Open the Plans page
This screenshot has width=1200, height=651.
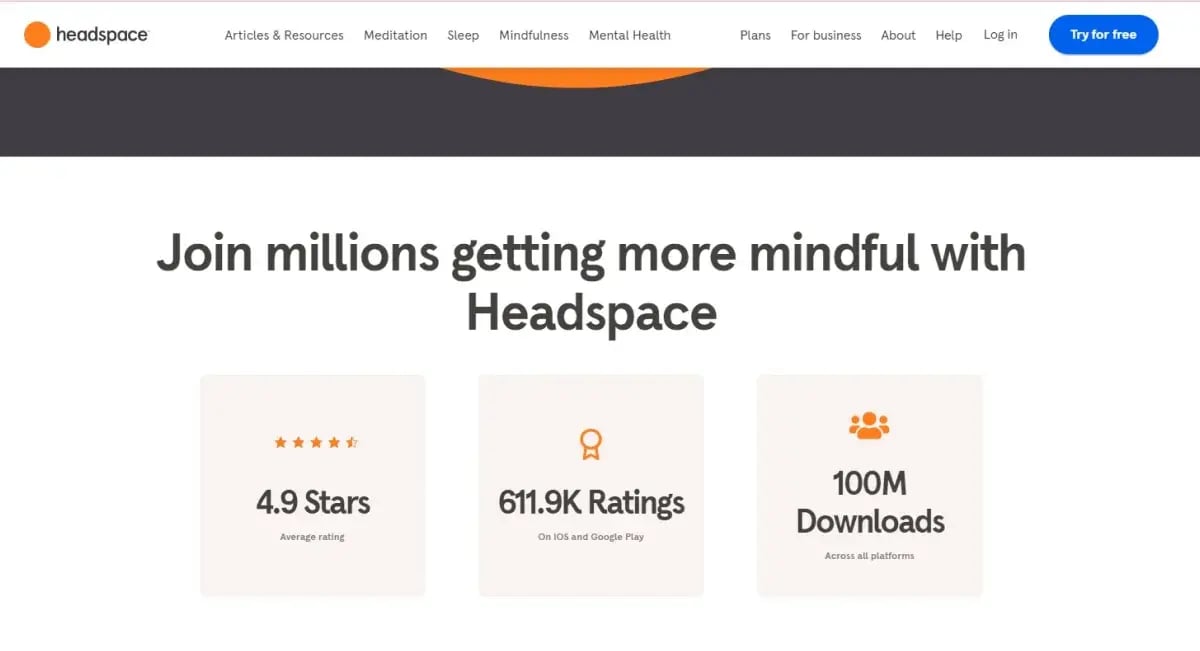point(755,35)
